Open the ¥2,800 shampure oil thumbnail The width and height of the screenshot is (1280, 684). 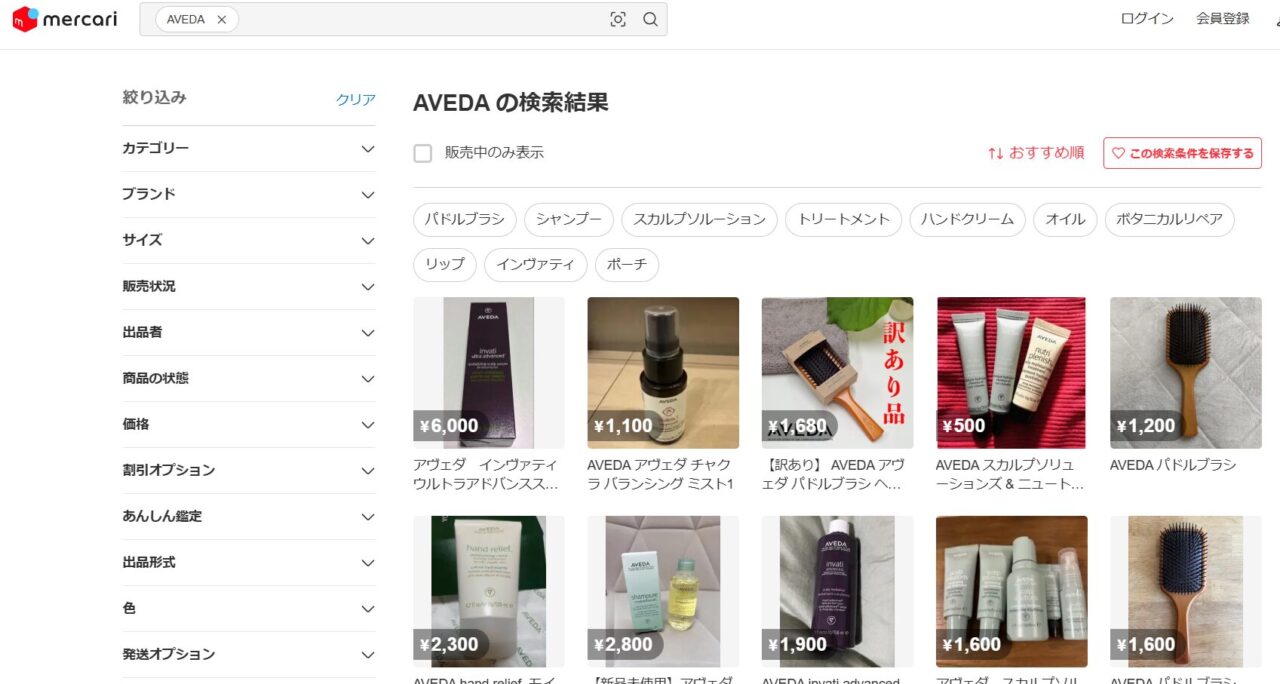(663, 592)
